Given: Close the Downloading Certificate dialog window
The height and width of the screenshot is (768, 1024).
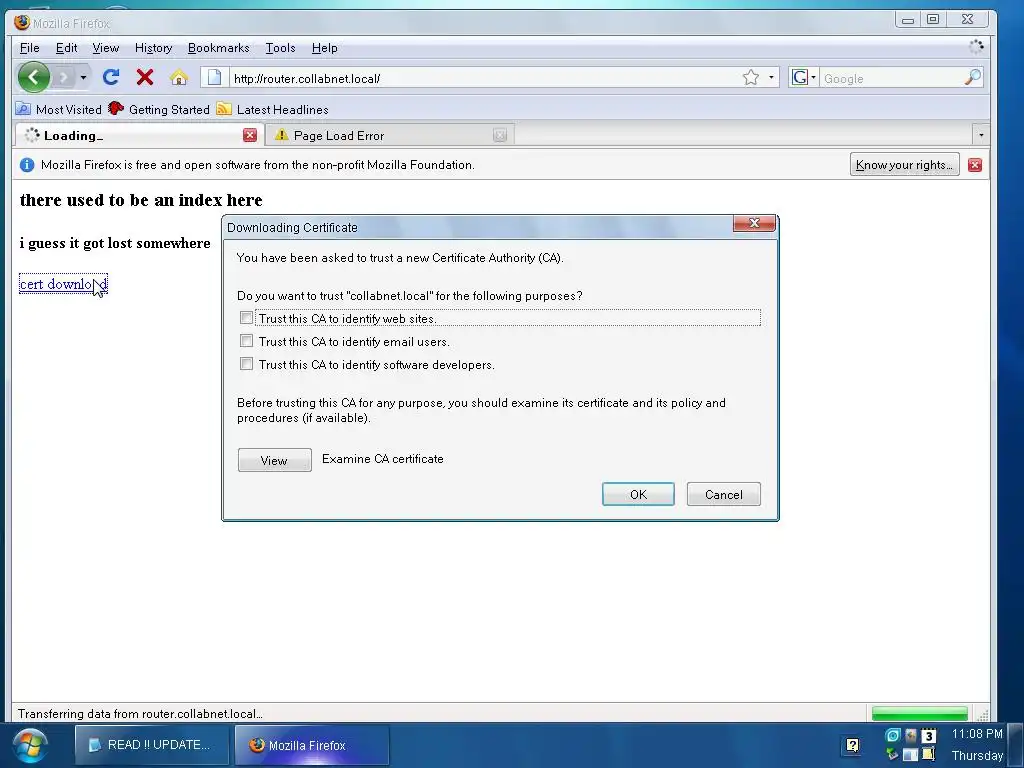Looking at the screenshot, I should [x=754, y=223].
